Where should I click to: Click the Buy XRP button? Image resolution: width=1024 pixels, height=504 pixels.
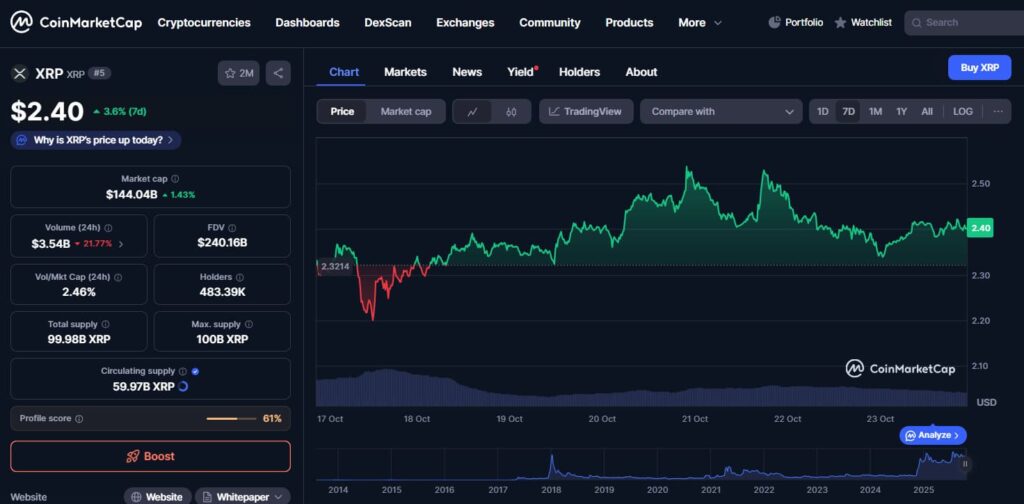coord(979,67)
